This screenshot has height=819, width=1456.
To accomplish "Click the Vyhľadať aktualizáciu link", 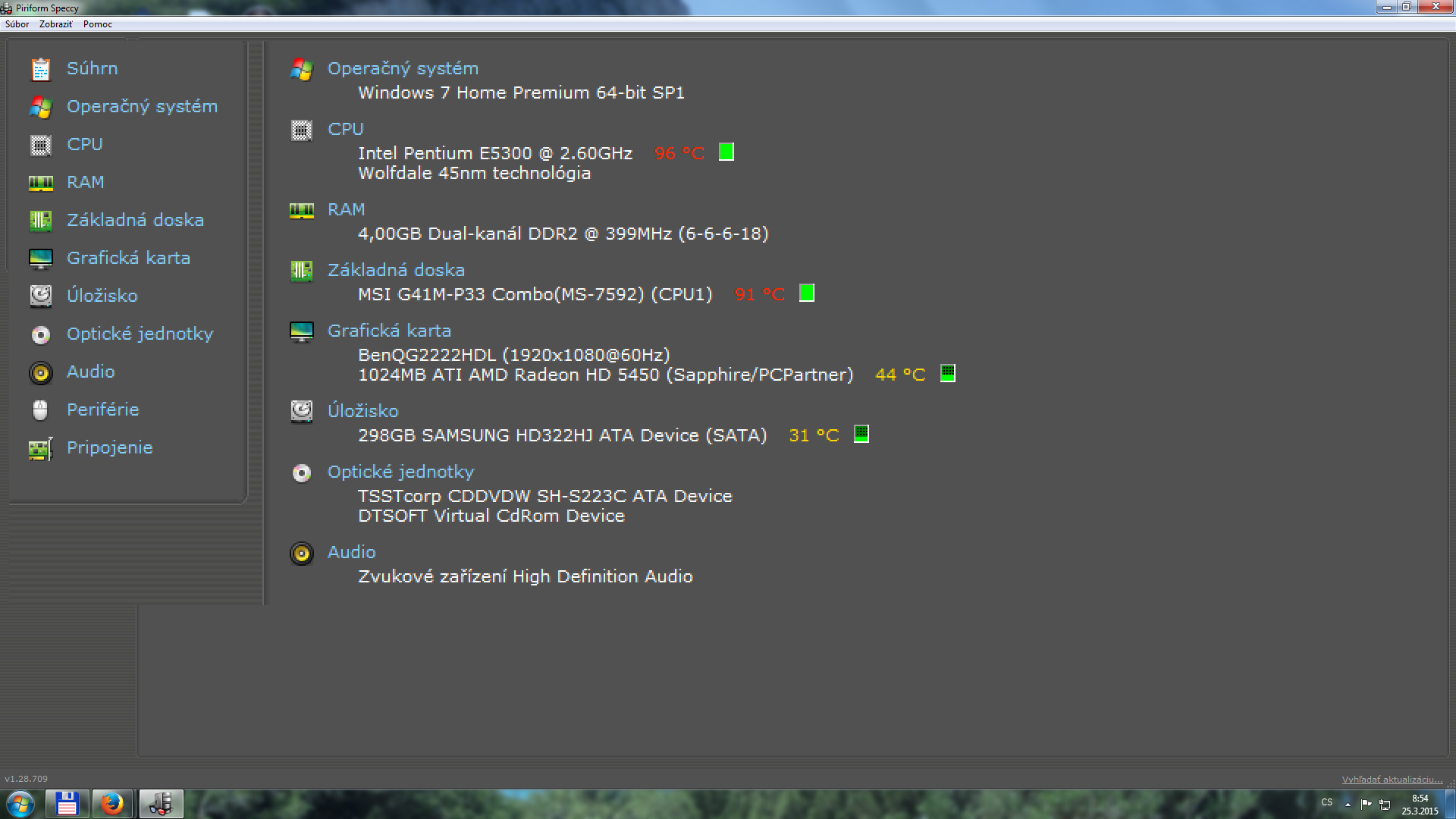I will tap(1392, 780).
